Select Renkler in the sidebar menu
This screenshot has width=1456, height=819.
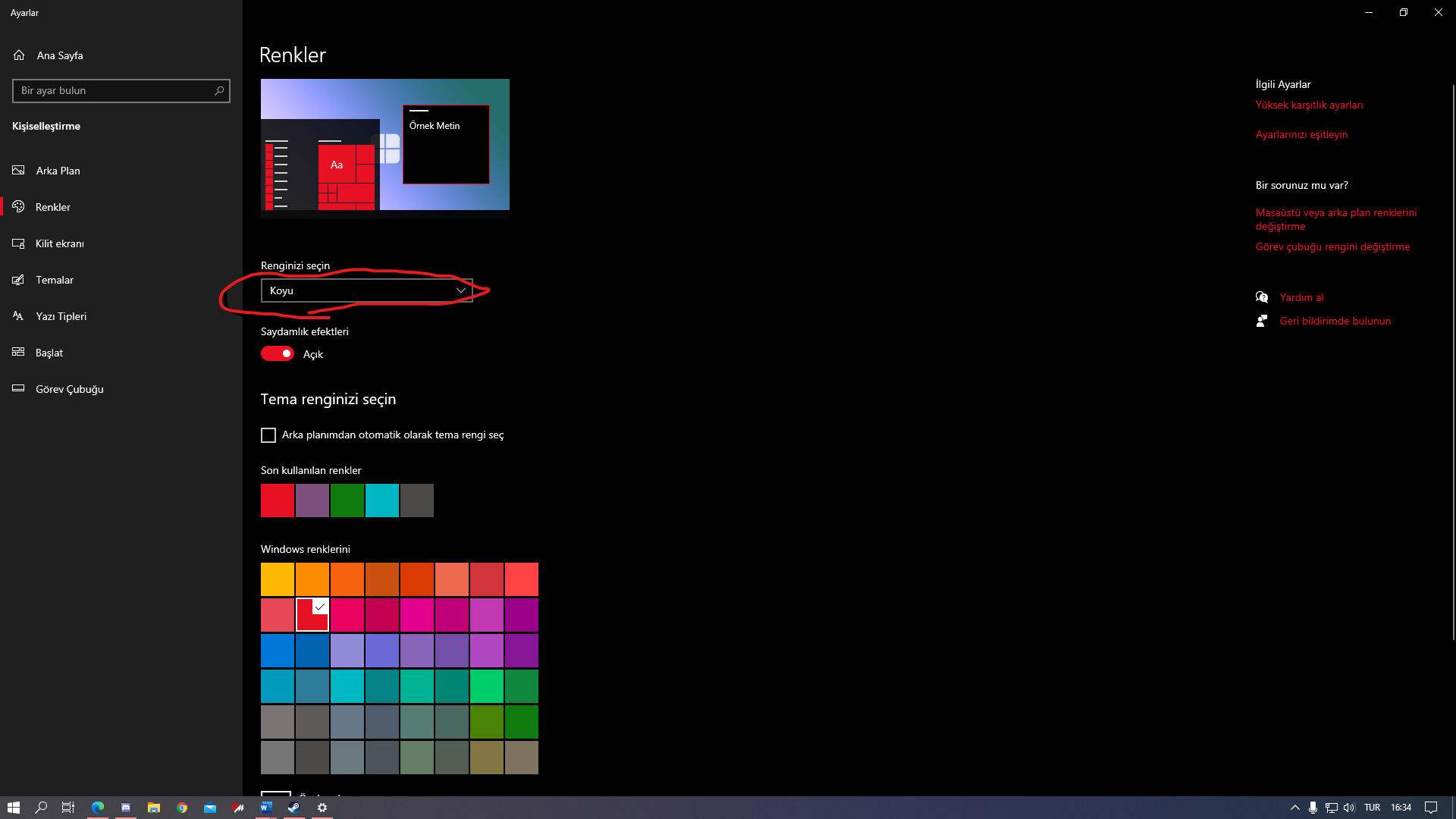tap(53, 207)
